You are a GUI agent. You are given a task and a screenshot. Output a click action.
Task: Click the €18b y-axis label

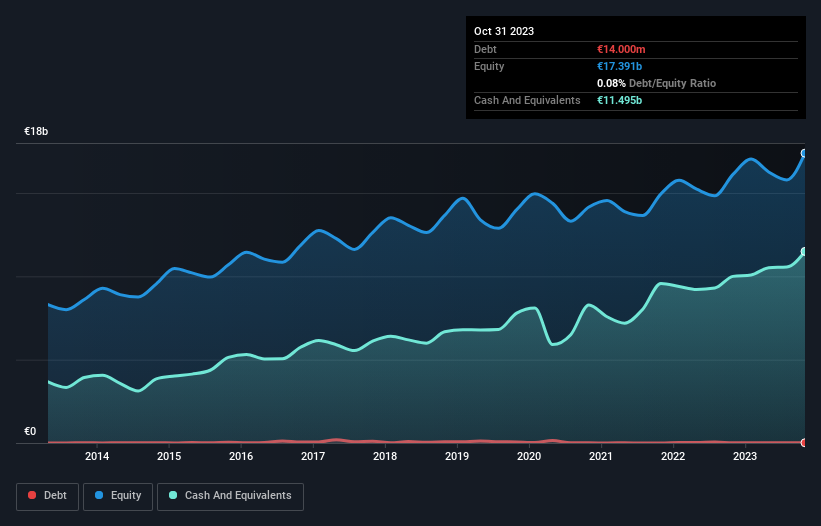click(x=36, y=131)
